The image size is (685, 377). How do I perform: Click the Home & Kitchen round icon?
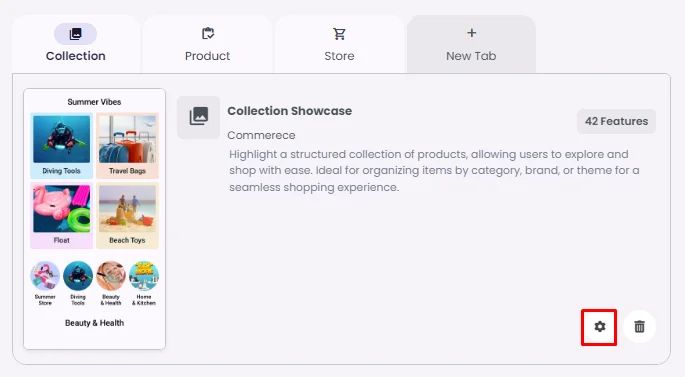click(144, 276)
